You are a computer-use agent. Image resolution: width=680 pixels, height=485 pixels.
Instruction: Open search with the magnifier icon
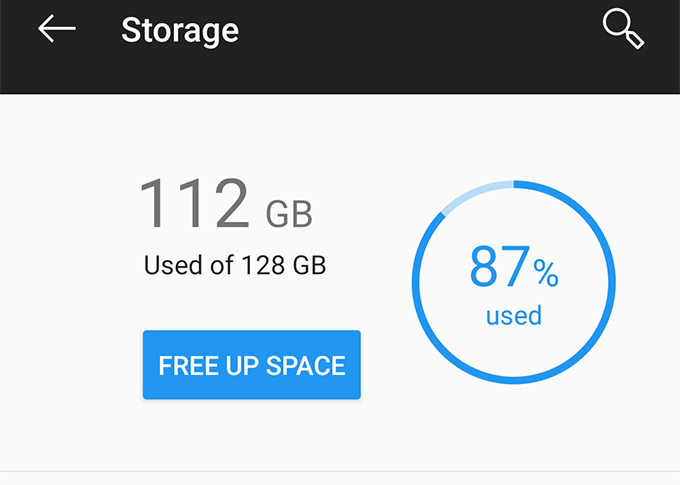click(623, 29)
